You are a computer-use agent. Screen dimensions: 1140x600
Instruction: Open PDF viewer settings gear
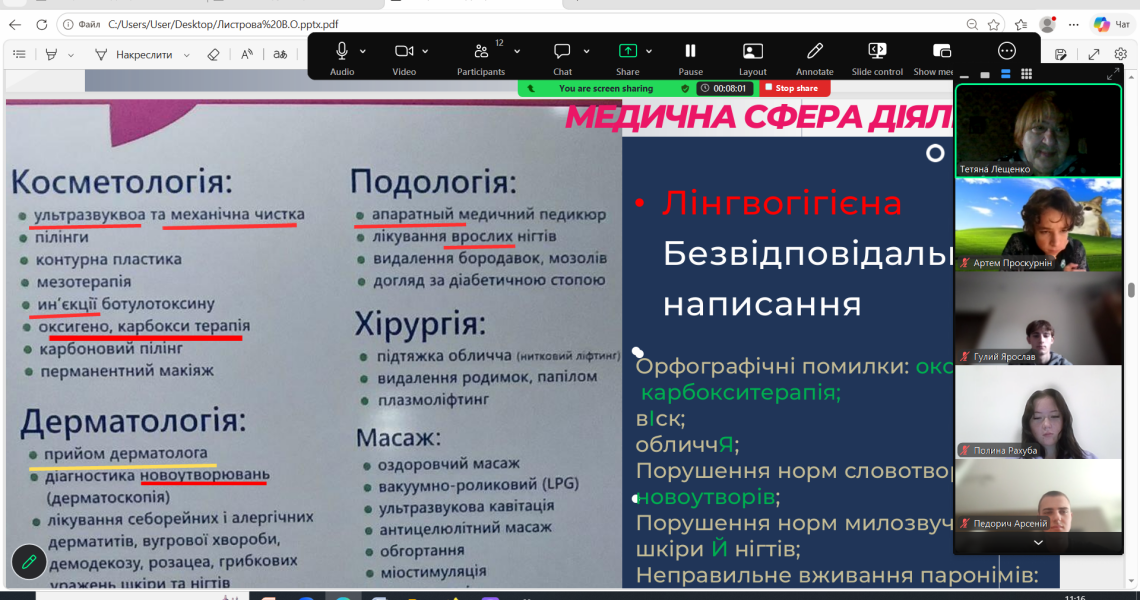pos(1121,55)
